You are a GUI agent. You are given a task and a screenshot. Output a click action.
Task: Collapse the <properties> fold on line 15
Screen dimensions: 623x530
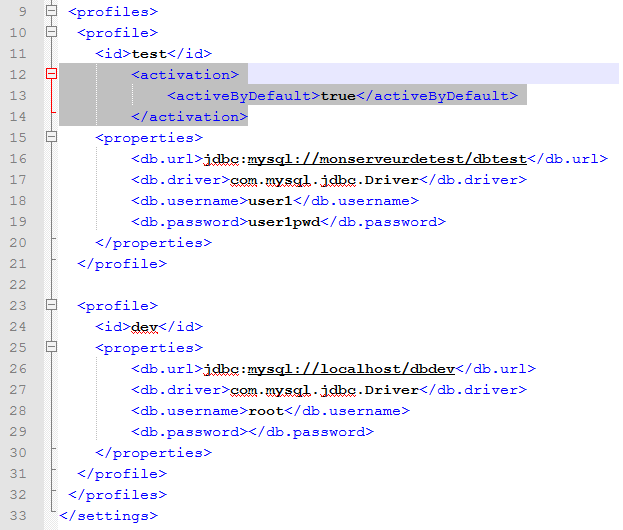52,137
